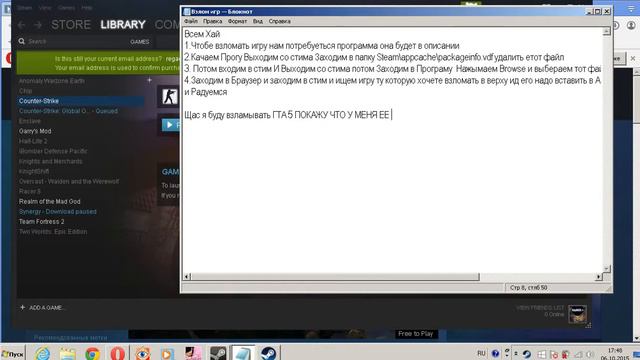Open the Opera browser taskbar icon
Viewport: 640px width, 360px height.
(x=118, y=353)
